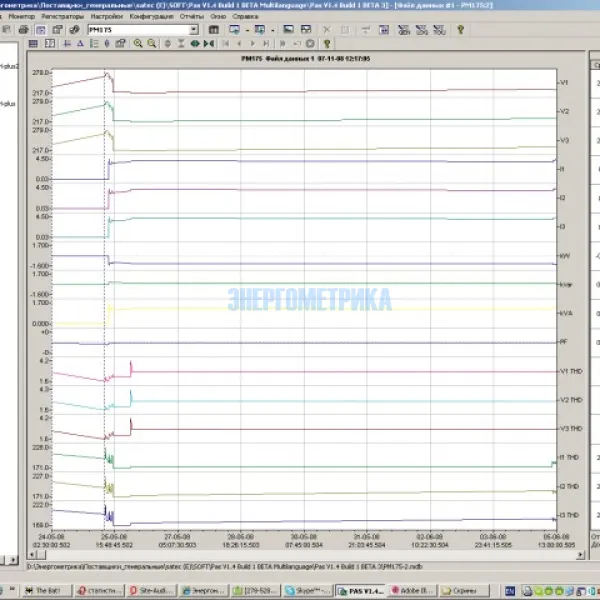Viewport: 600px width, 600px height.
Task: Click the kW trace label
Action: click(564, 256)
